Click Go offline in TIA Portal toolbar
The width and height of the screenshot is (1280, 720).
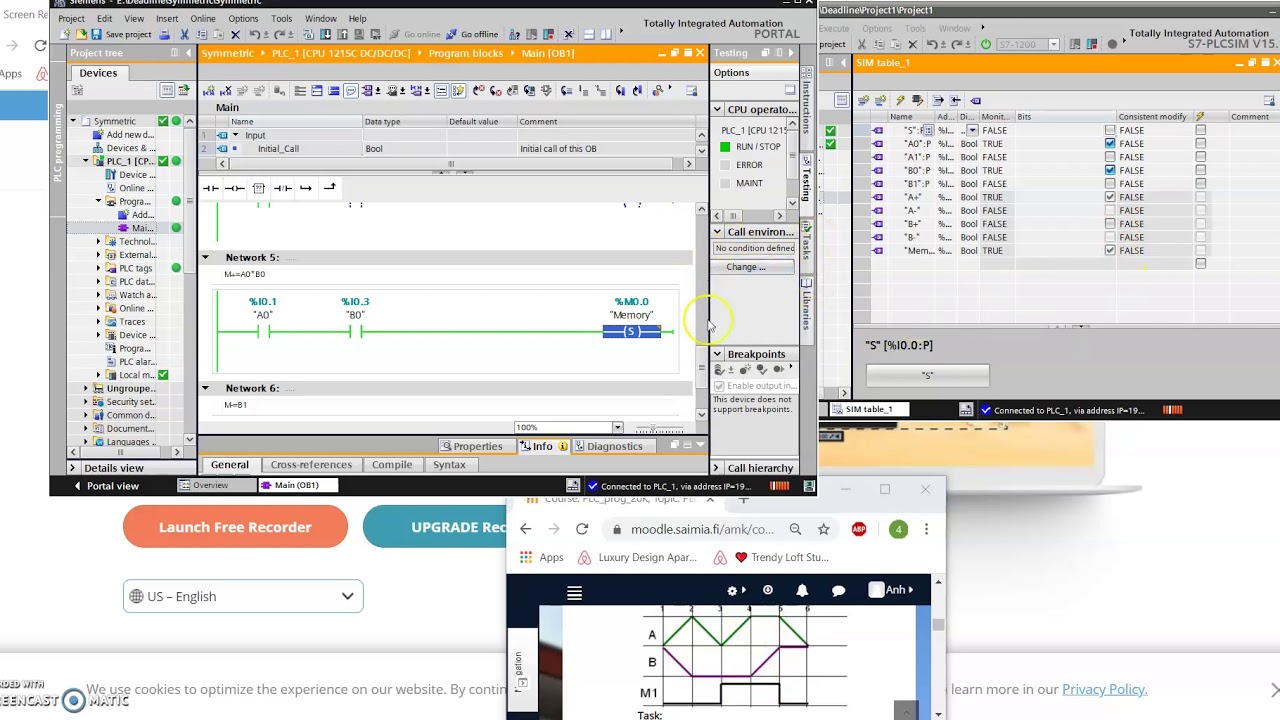(x=472, y=34)
